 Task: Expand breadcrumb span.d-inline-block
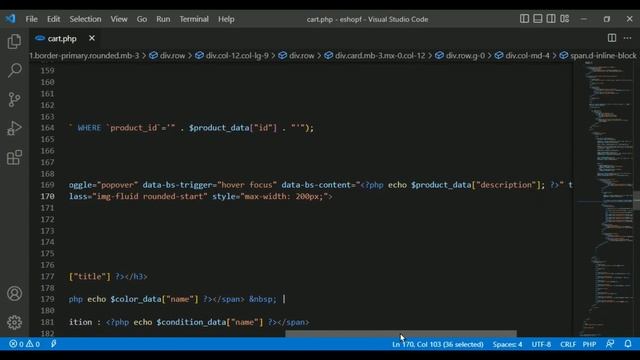tap(598, 56)
